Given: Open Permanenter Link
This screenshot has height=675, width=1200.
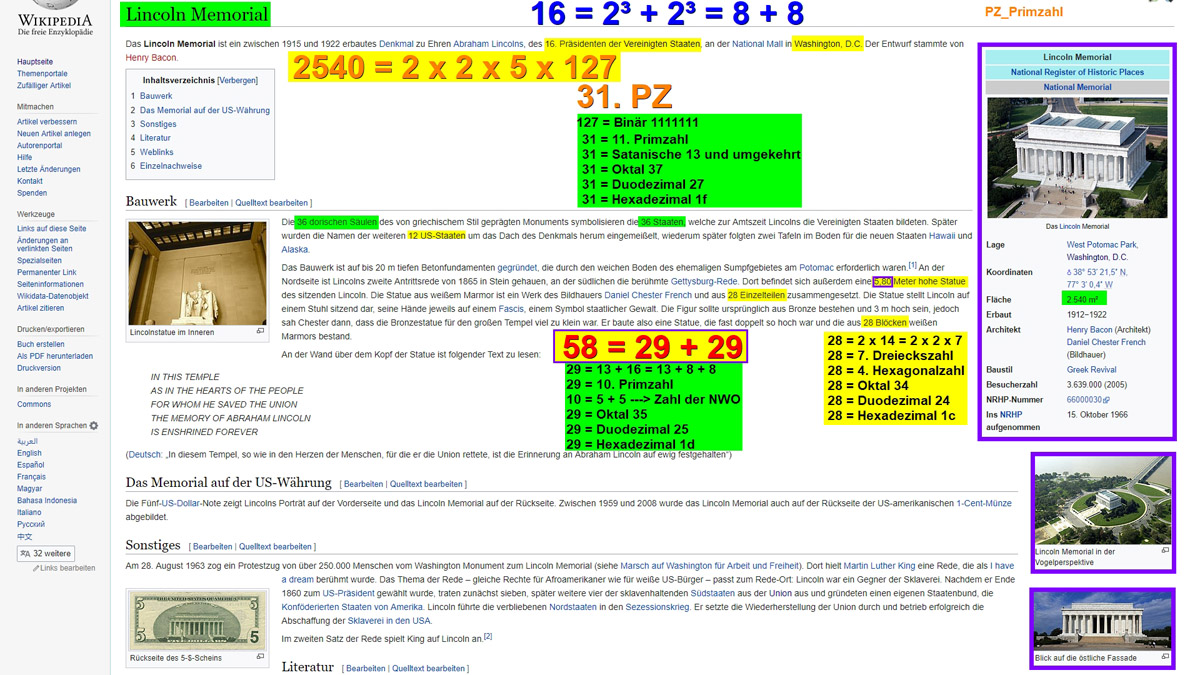Looking at the screenshot, I should click(47, 272).
